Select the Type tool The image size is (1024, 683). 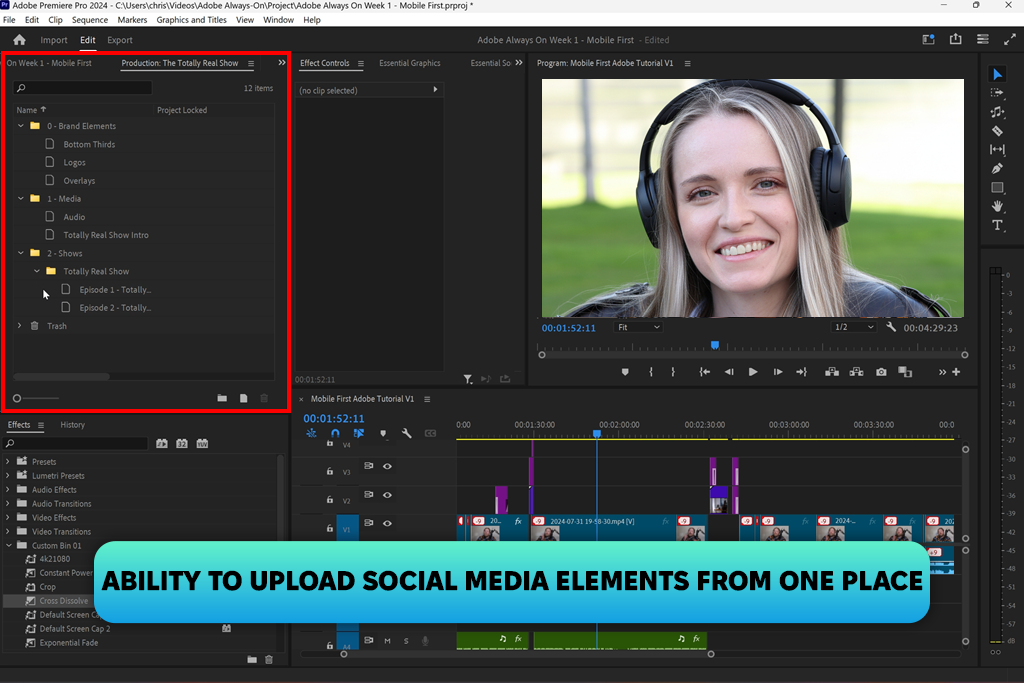coord(997,225)
